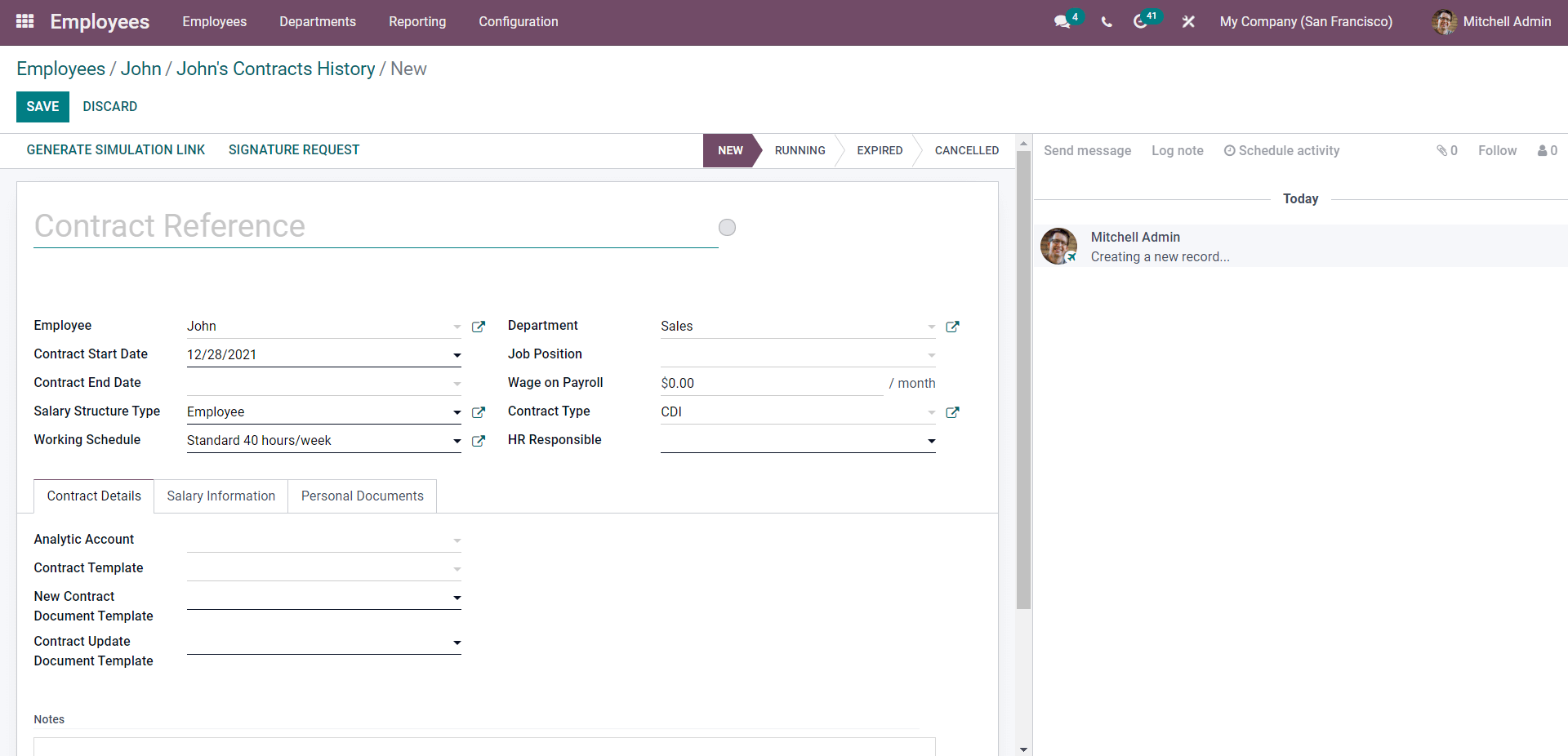The image size is (1568, 756).
Task: Click the SAVE button
Action: point(42,107)
